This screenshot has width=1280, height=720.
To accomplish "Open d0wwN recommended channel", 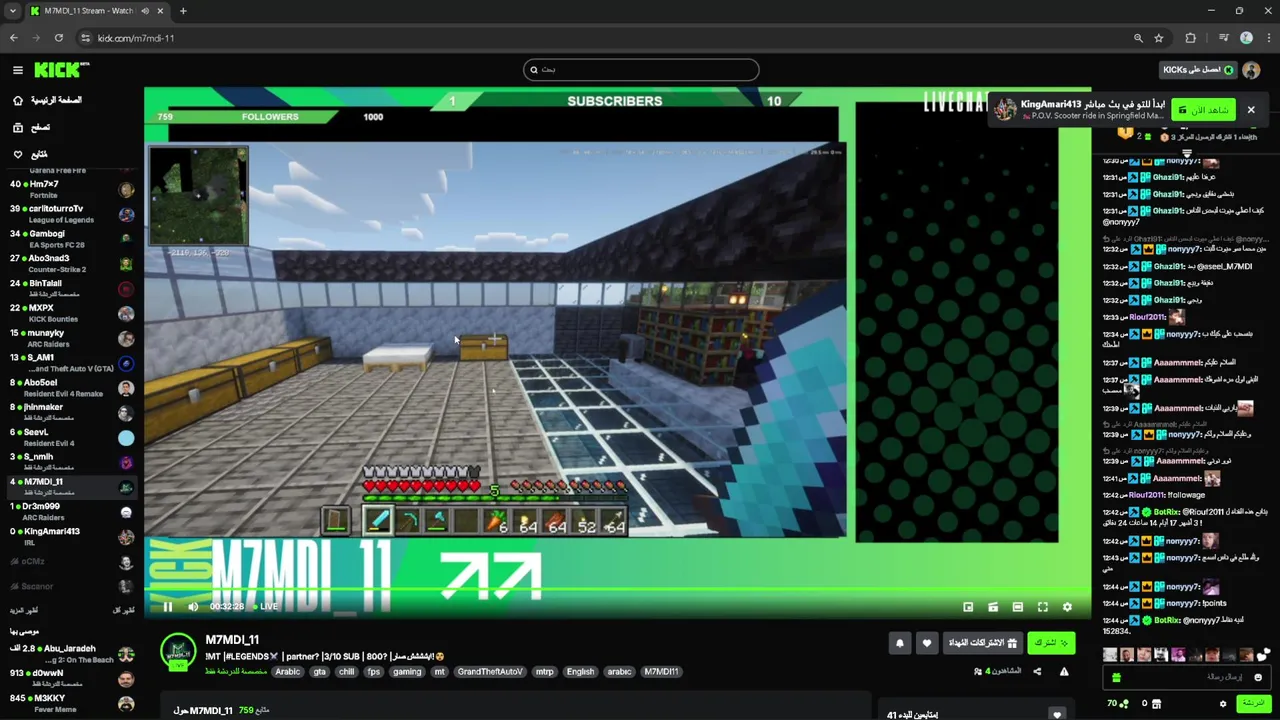I will point(70,679).
